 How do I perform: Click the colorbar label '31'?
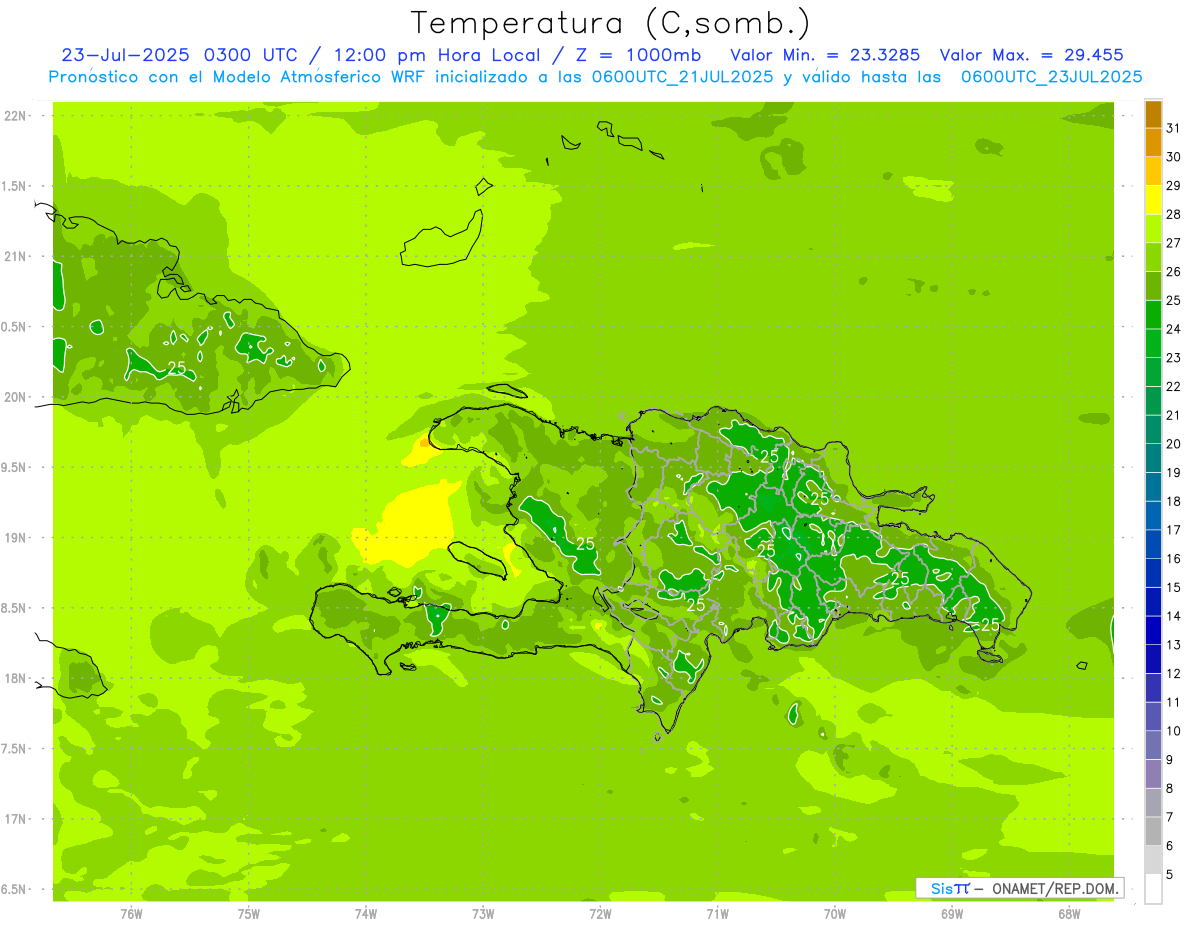coord(1173,128)
